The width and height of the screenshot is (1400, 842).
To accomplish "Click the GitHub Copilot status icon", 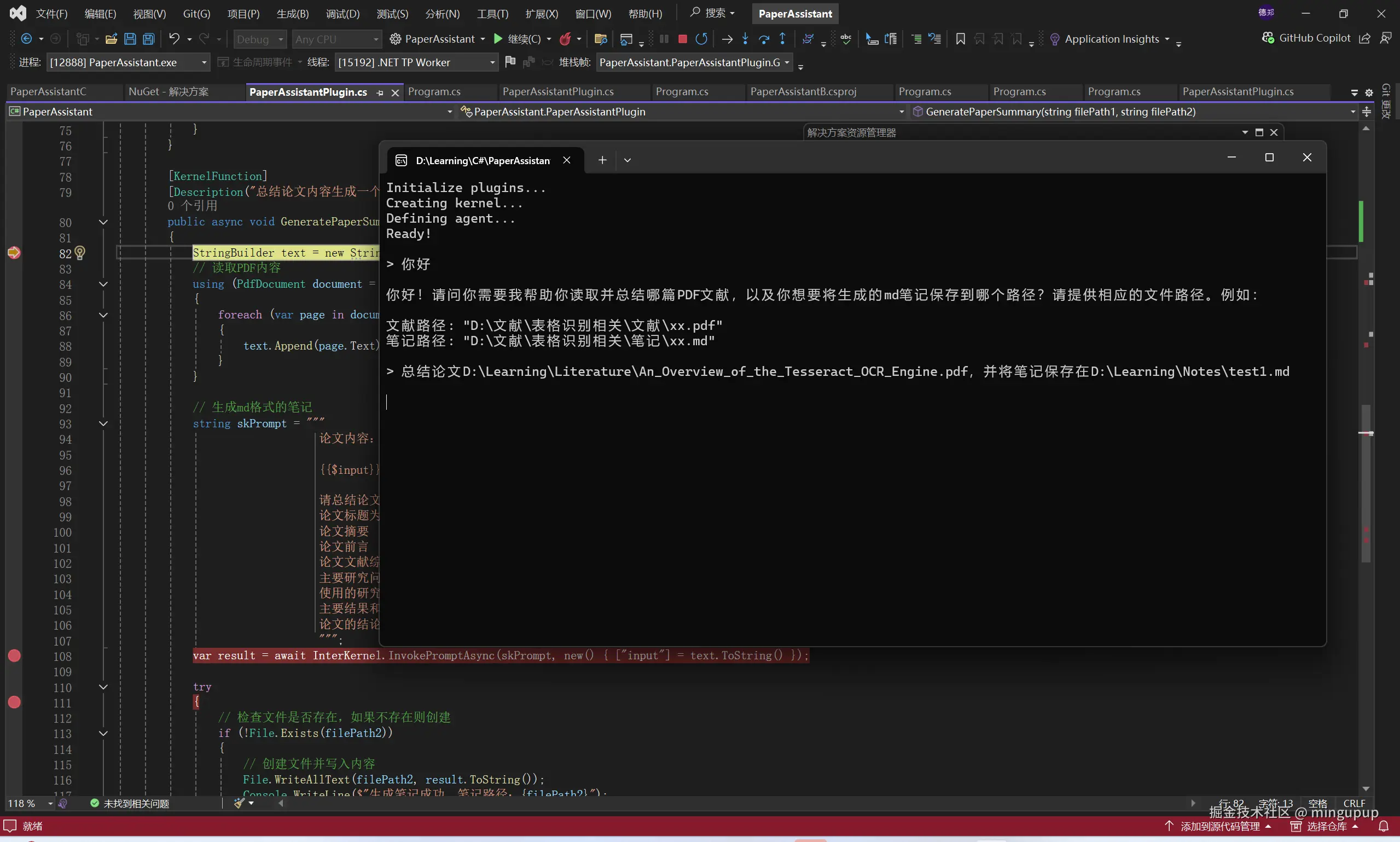I will pyautogui.click(x=1268, y=38).
